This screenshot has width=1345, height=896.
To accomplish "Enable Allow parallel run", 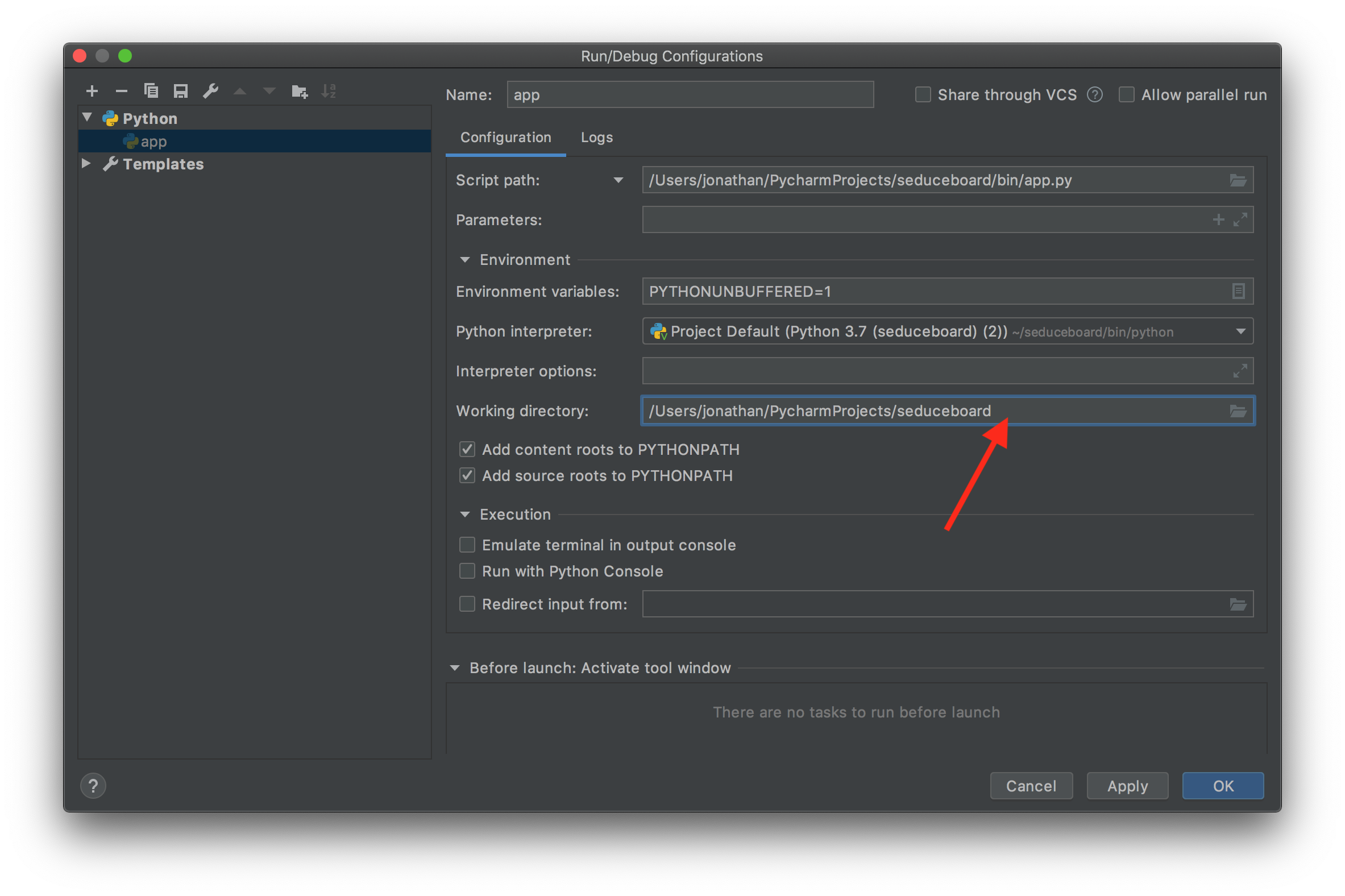I will (1126, 94).
